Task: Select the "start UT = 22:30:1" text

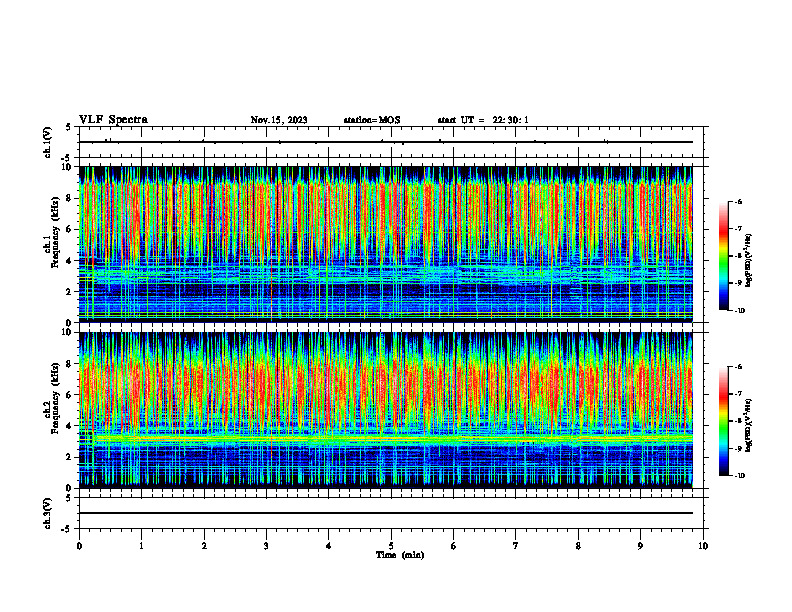Action: point(483,120)
